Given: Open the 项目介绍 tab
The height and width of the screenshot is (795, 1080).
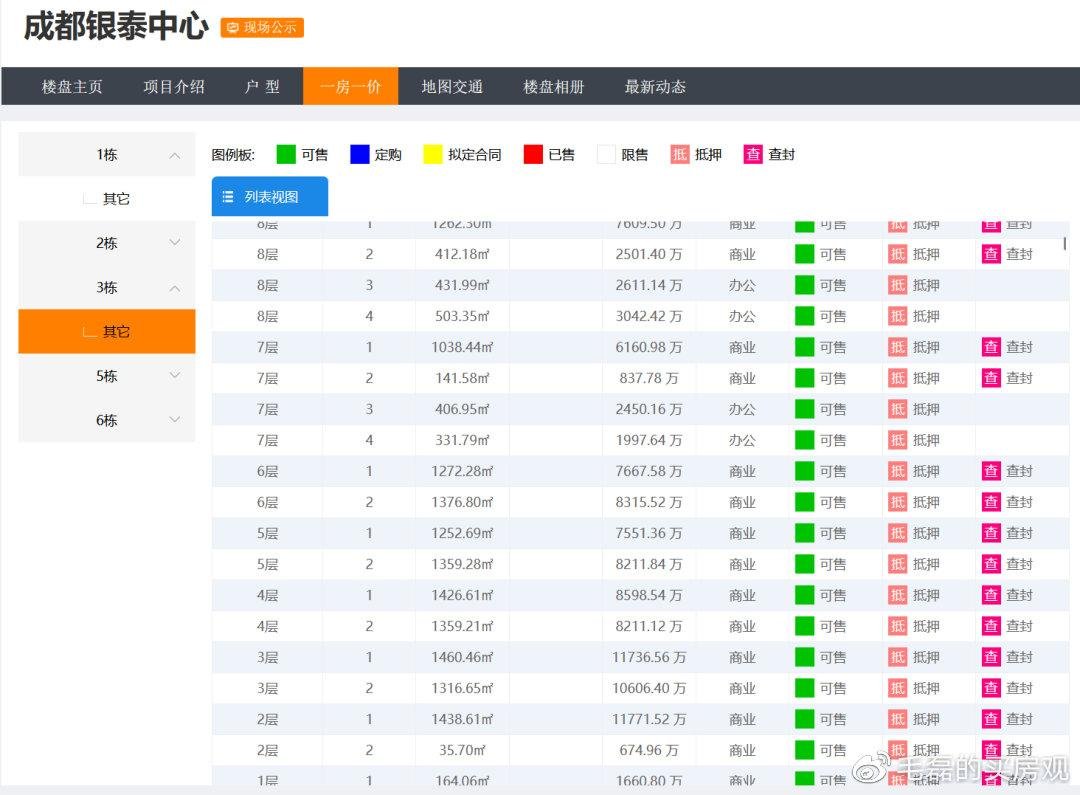Looking at the screenshot, I should (174, 87).
